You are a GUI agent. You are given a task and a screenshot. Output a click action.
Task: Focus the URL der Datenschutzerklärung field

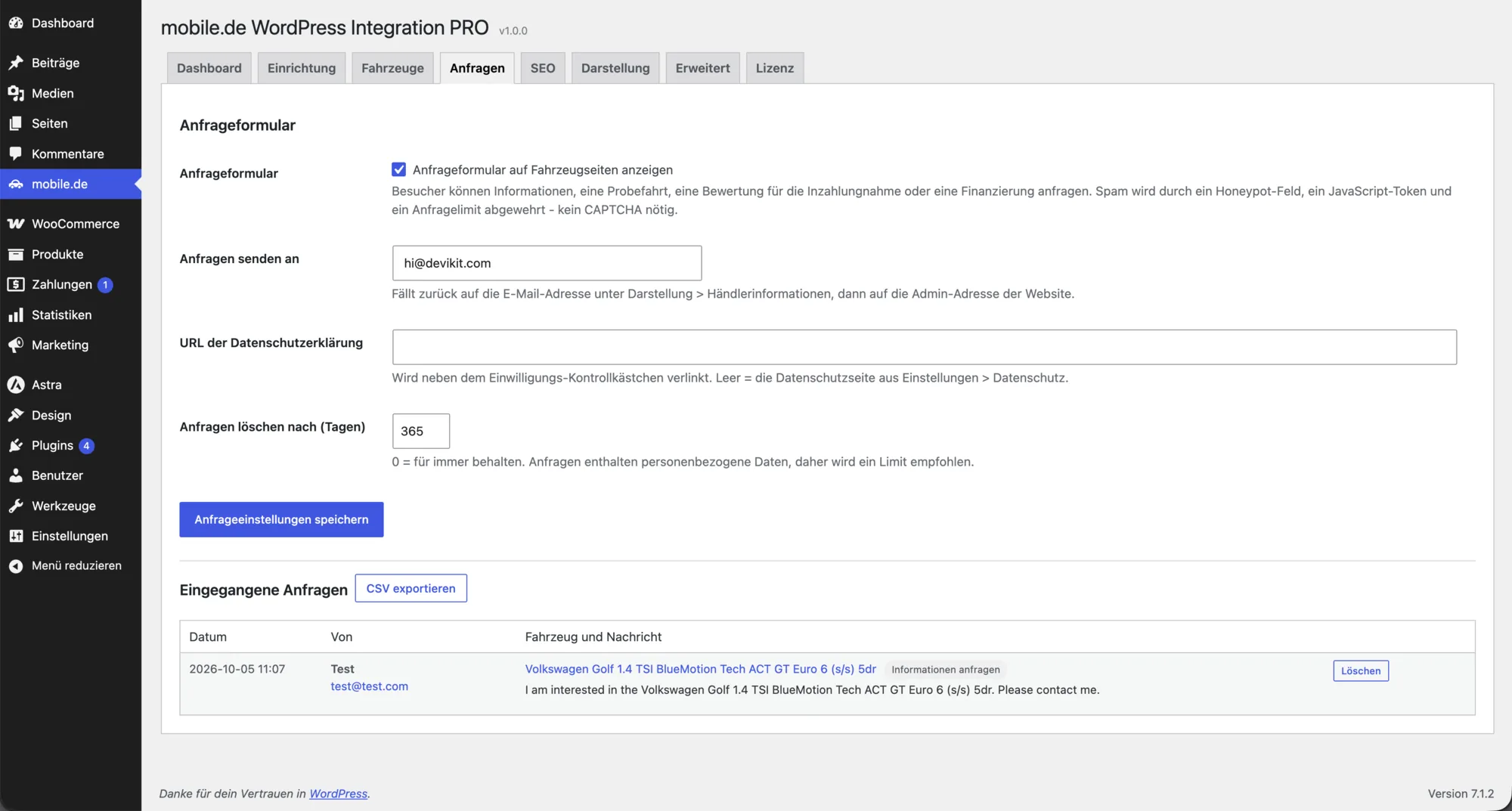tap(924, 347)
